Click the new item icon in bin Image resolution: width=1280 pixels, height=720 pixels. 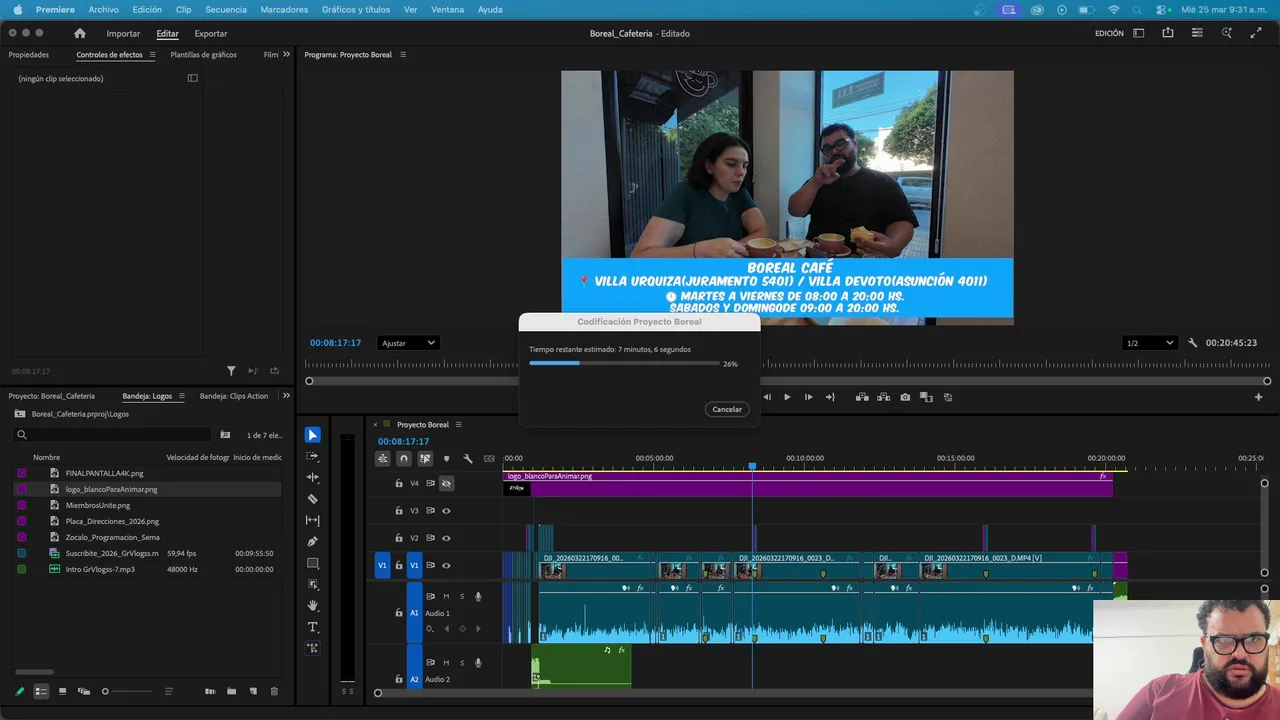pos(253,691)
